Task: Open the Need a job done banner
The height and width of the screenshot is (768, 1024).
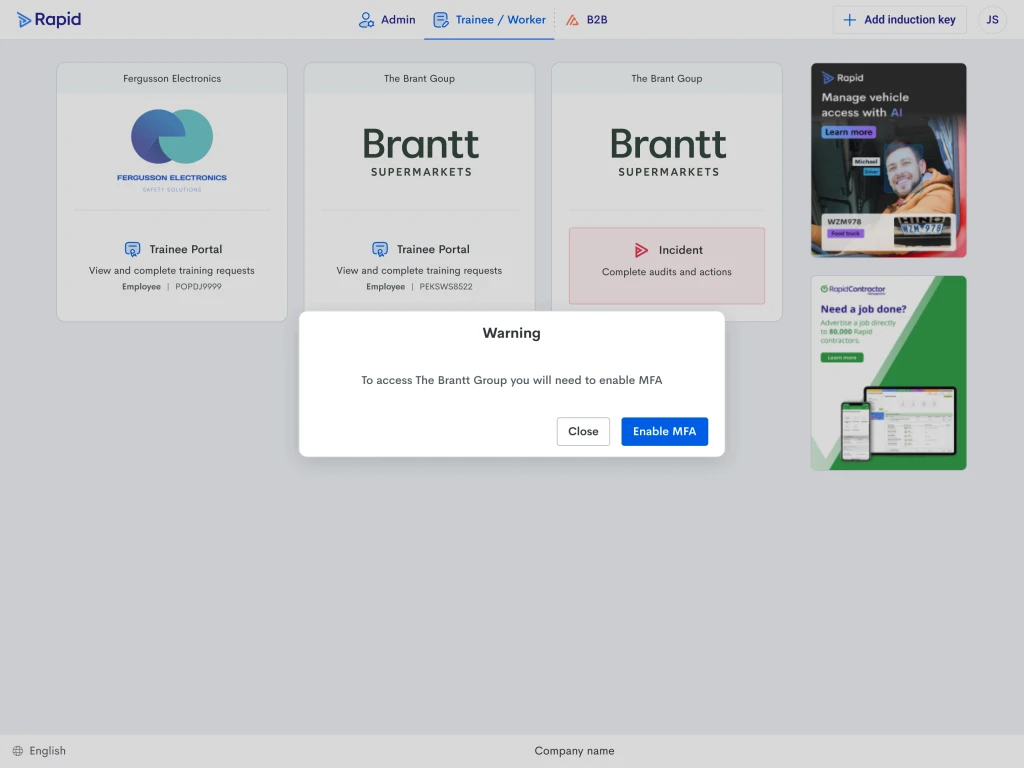Action: pos(889,373)
